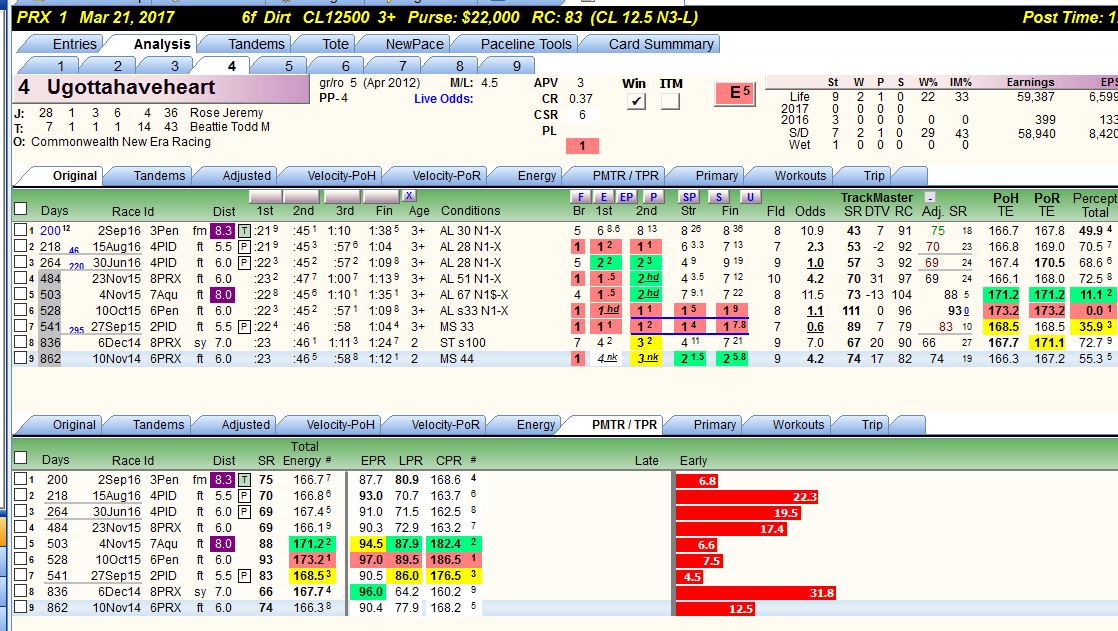1118x631 pixels.
Task: Click the P marker on the 15Aug16 top row
Action: tap(244, 247)
